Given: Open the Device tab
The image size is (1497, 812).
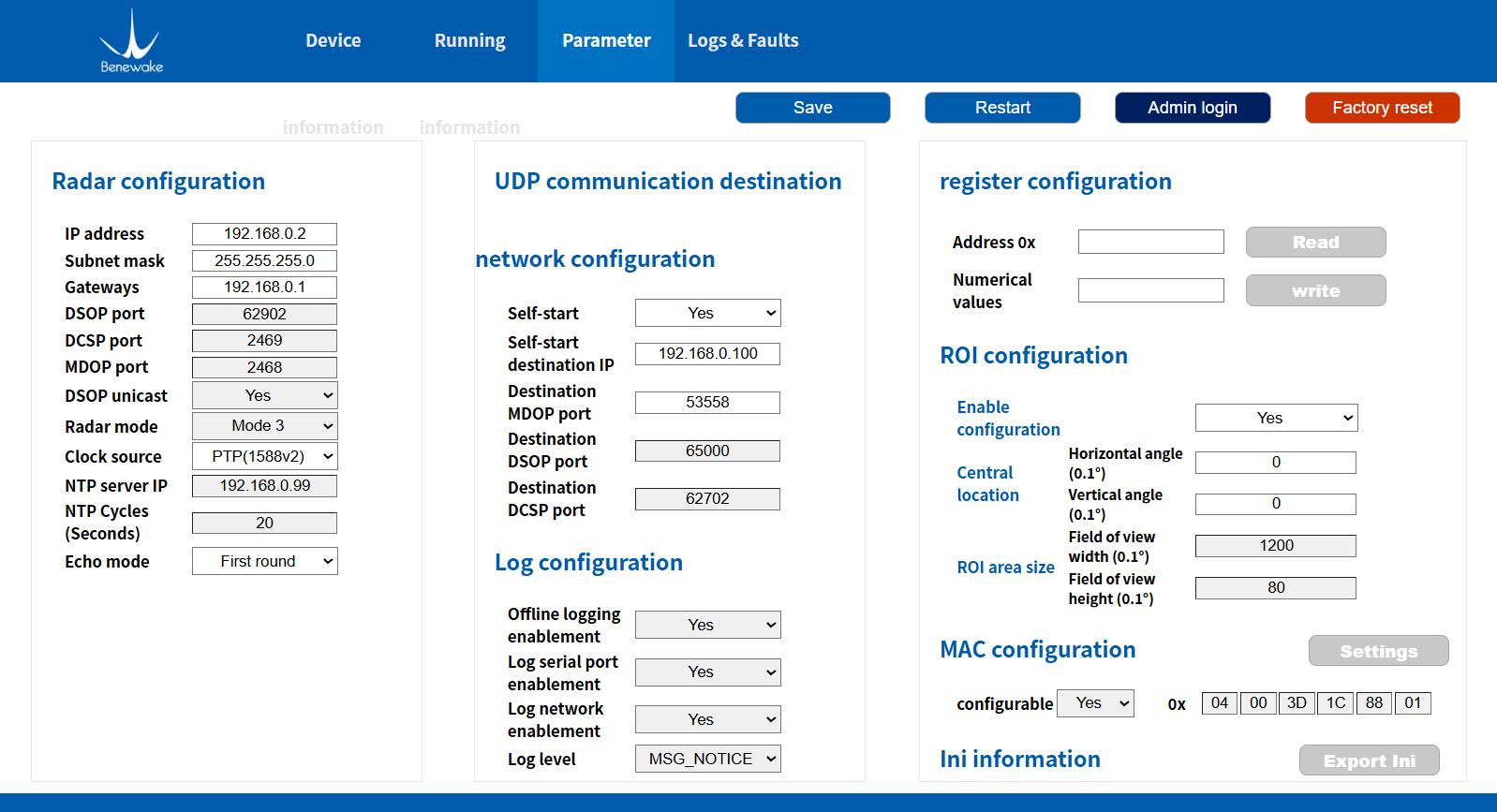Looking at the screenshot, I should 333,40.
